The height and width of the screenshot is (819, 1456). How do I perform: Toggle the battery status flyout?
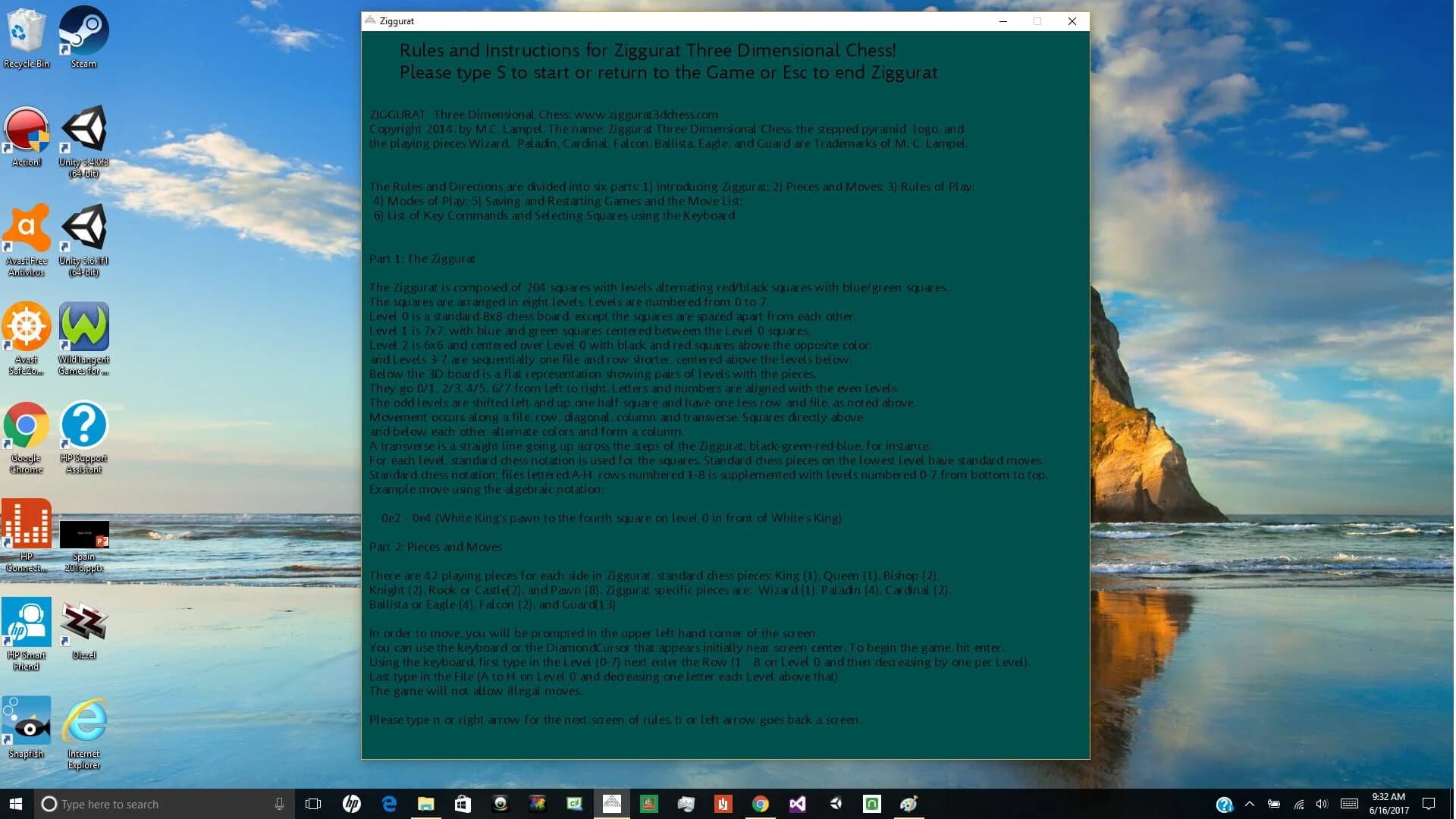click(x=1274, y=804)
